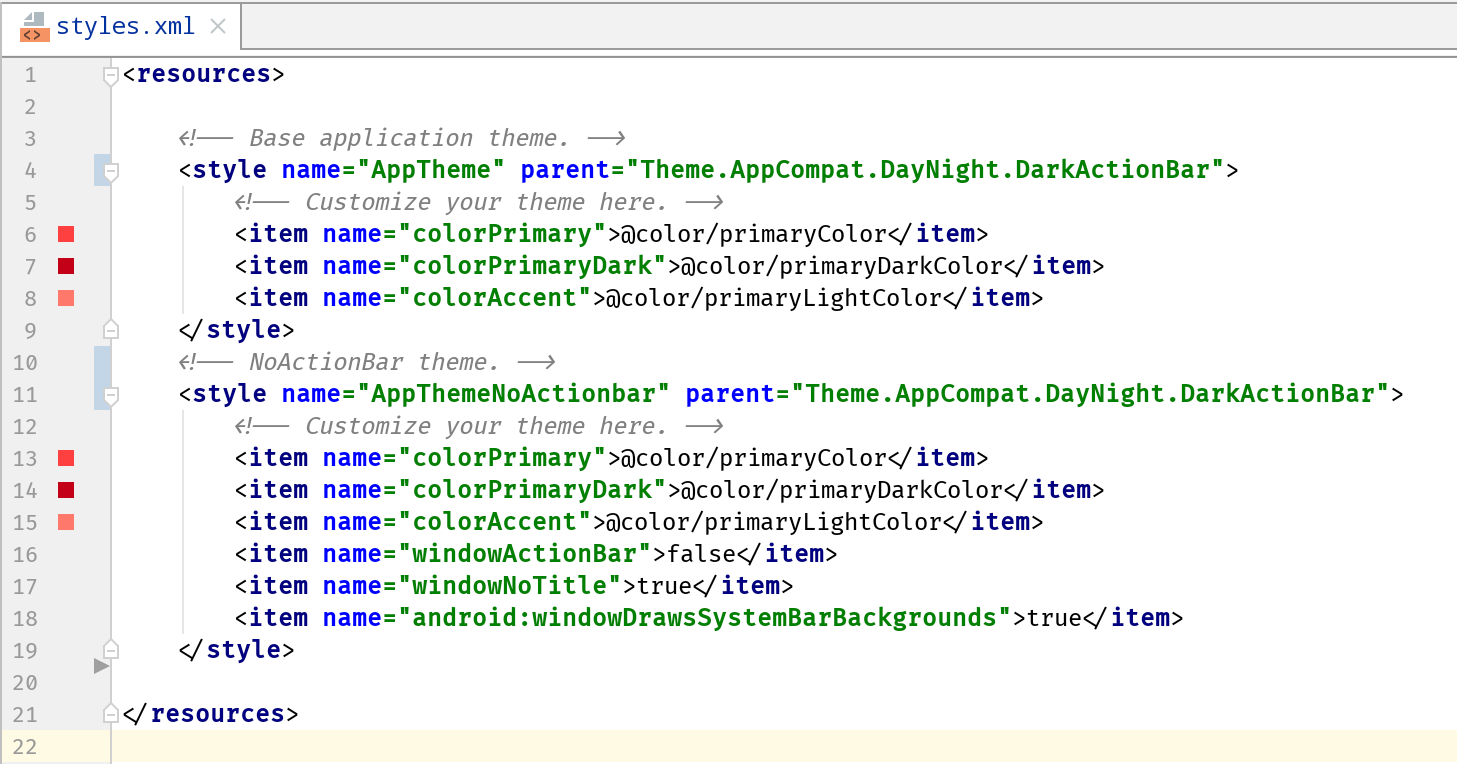This screenshot has width=1457, height=764.
Task: Click the colorAccent swatch on line 15
Action: pos(64,522)
